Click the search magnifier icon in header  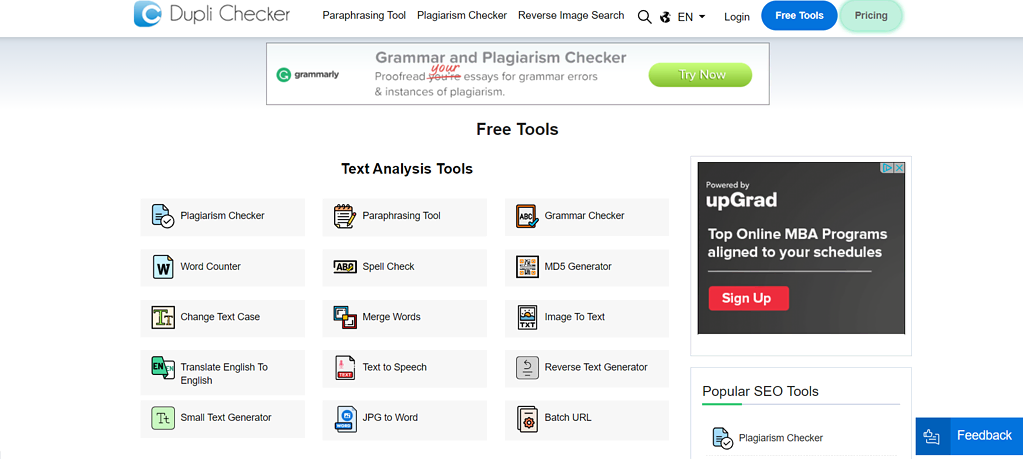[x=644, y=16]
